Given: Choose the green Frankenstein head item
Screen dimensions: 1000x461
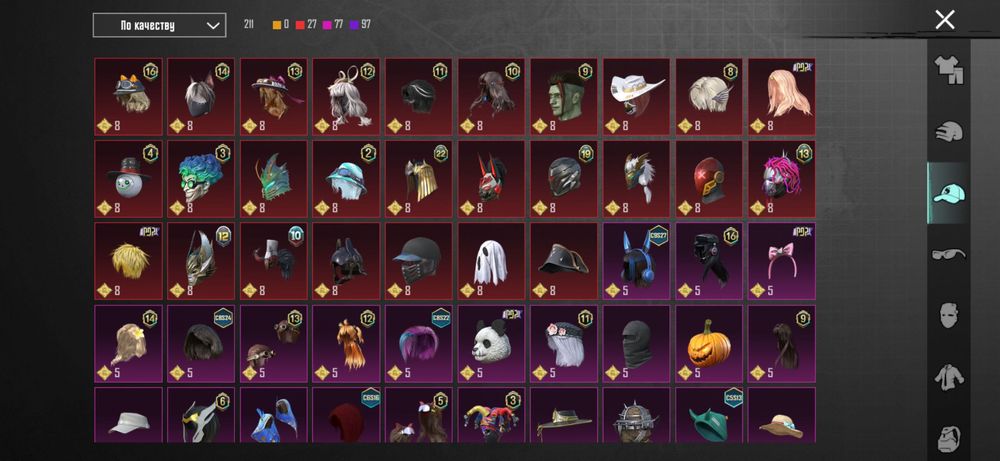Looking at the screenshot, I should click(x=564, y=97).
